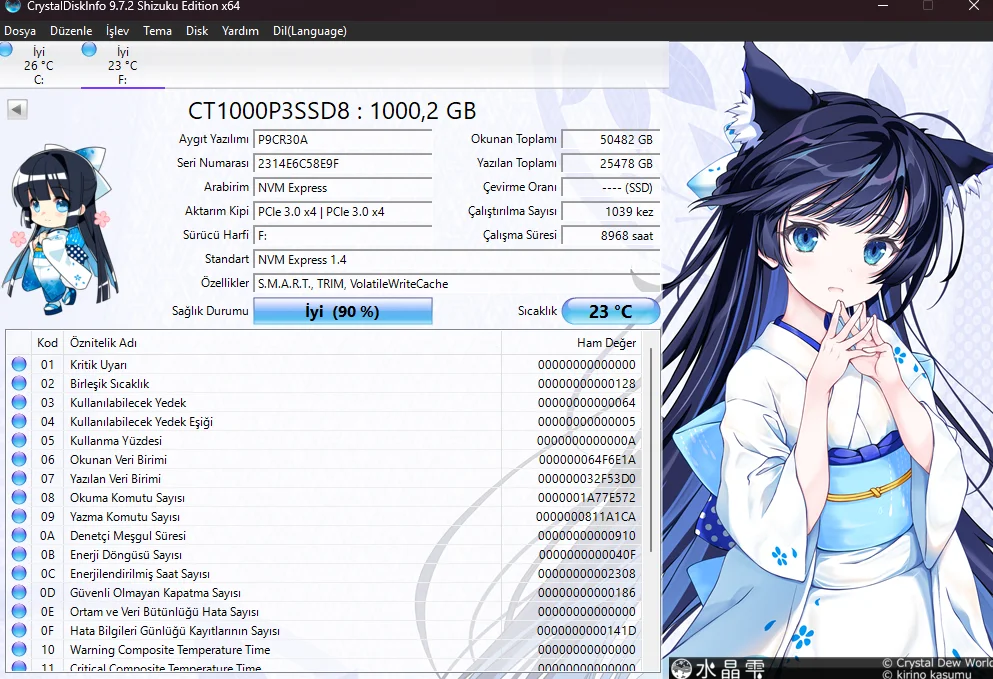
Task: Click the status circle beside Kullanma Yüzdesi
Action: [19, 440]
